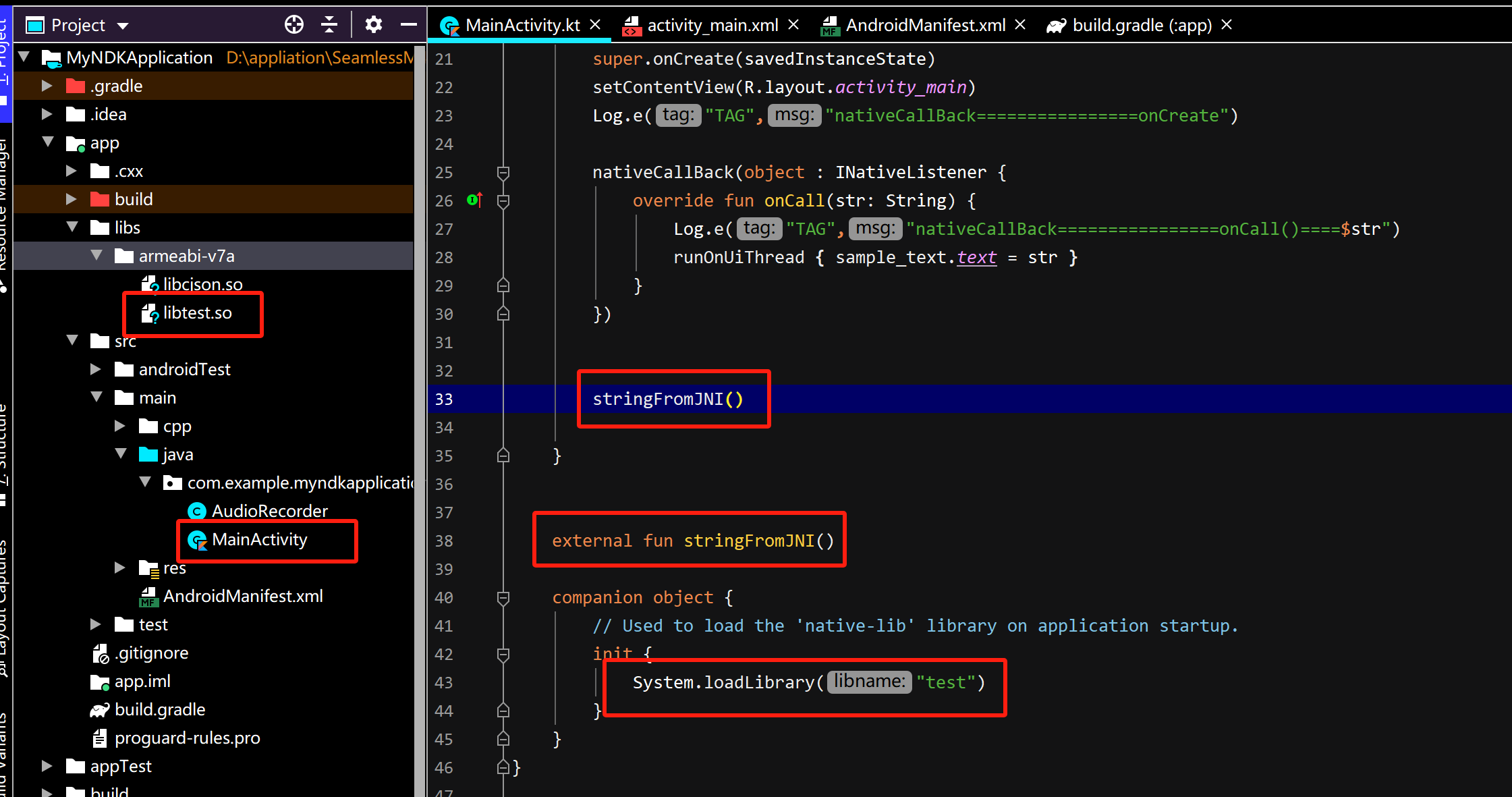This screenshot has height=797, width=1512.
Task: Select the AudioRecorder class in the tree
Action: tap(269, 512)
